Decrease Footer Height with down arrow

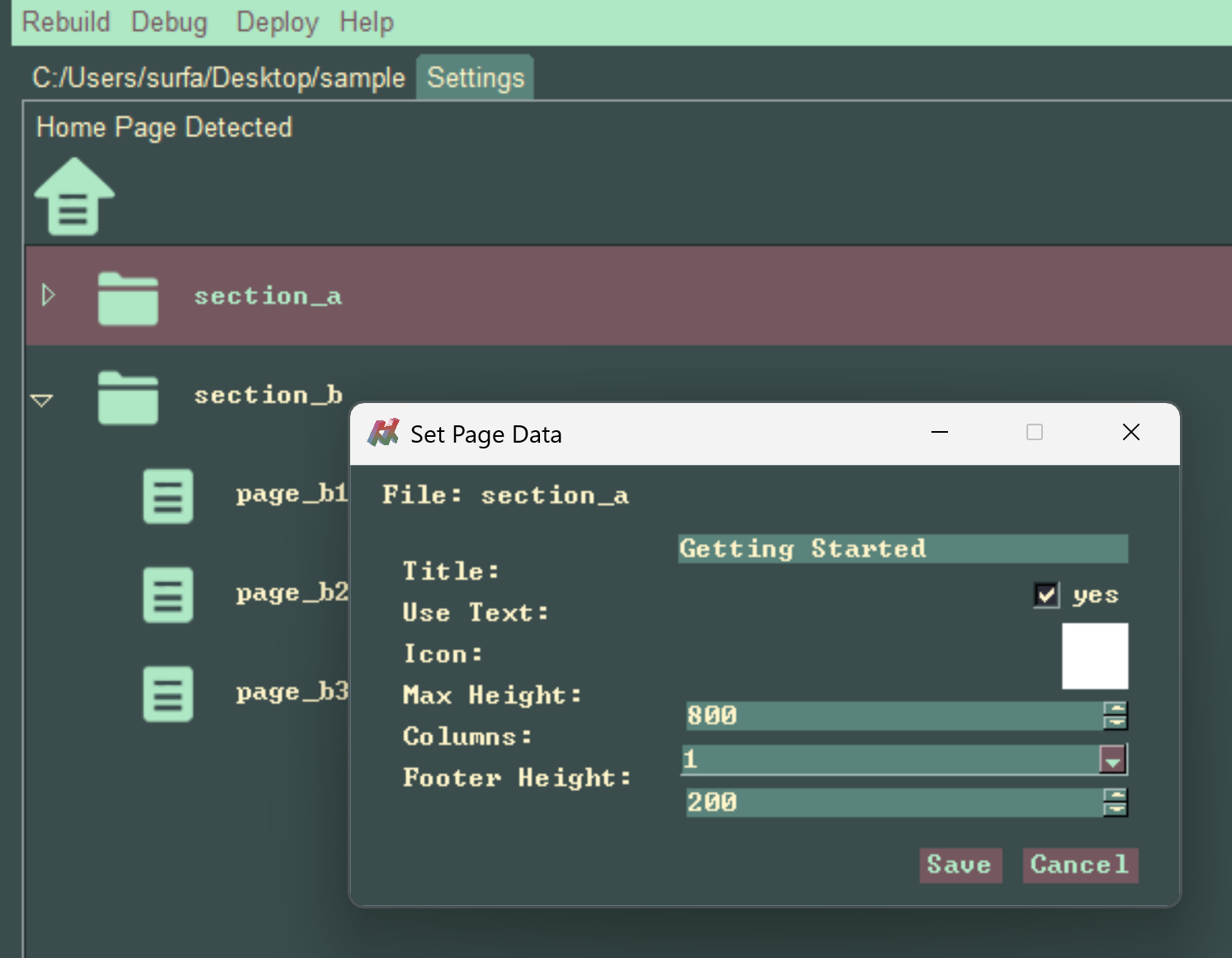1116,809
